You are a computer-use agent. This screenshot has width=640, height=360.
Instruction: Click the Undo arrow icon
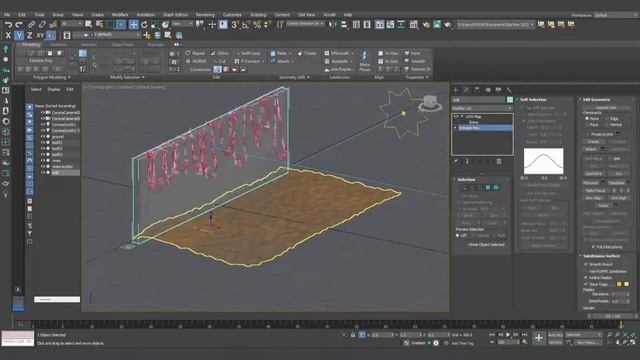pos(8,25)
